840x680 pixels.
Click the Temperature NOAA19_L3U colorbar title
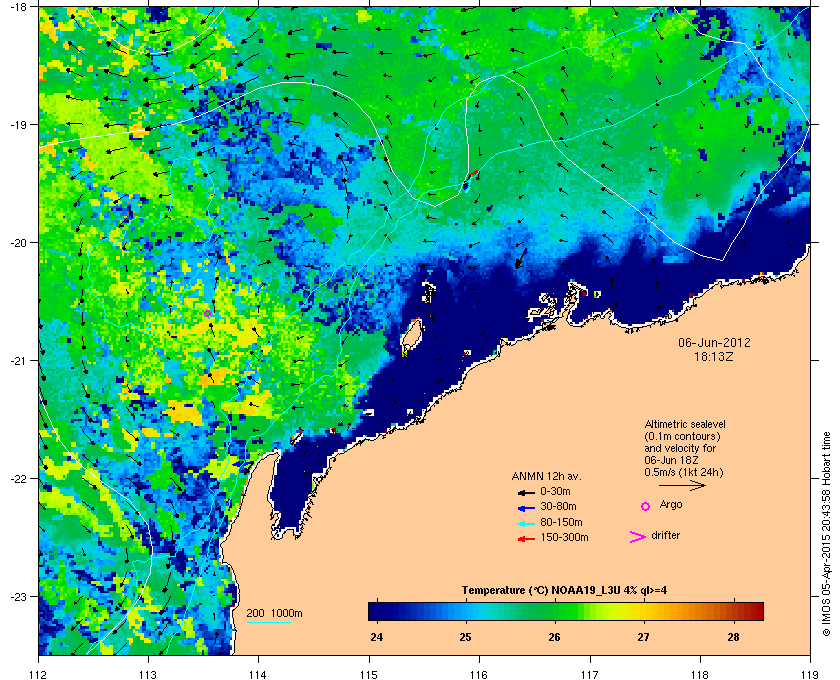[x=564, y=591]
